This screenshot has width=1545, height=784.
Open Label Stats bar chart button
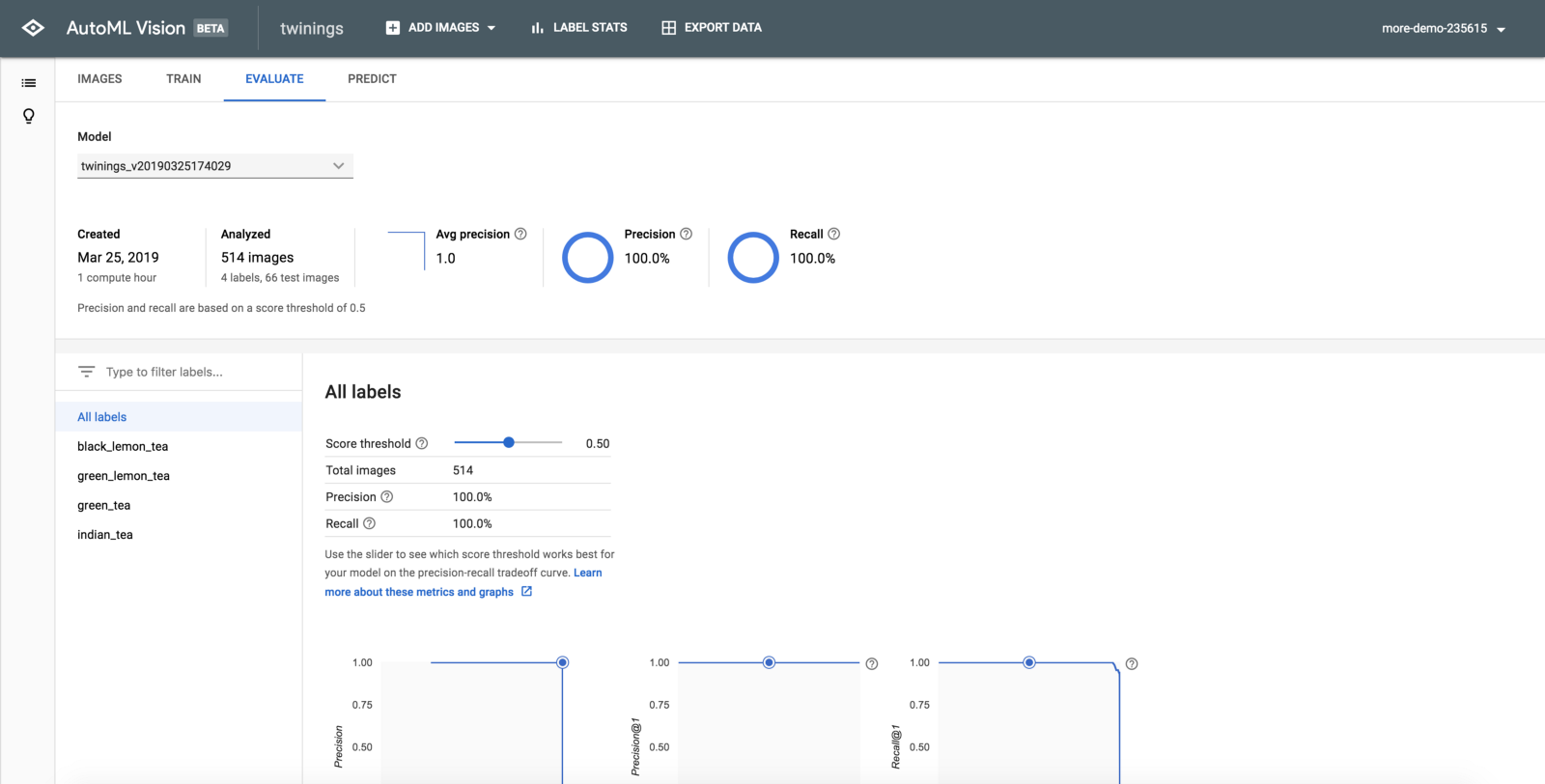(578, 28)
